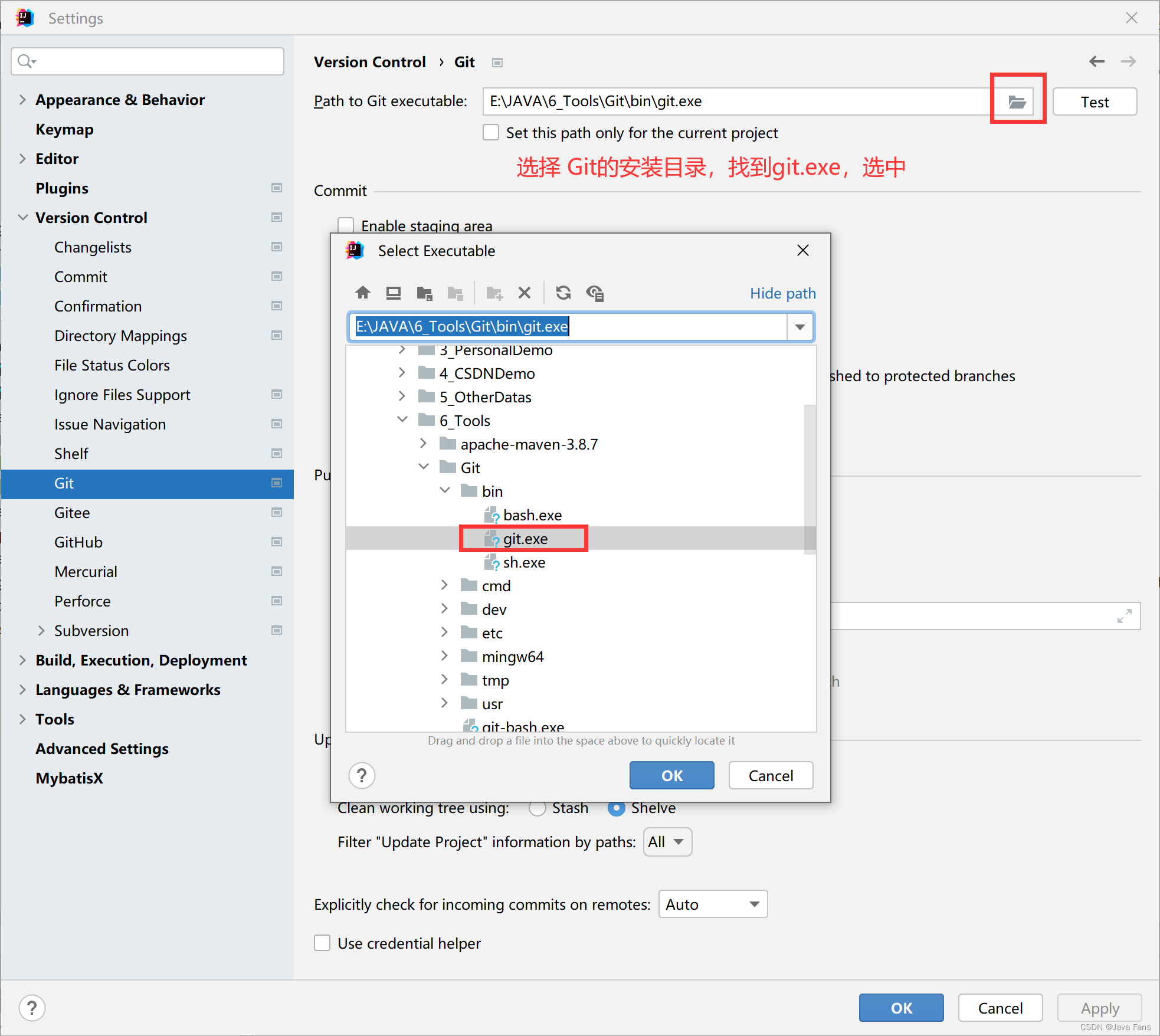Expand Appearance & Behavior section
This screenshot has width=1160, height=1036.
tap(22, 100)
